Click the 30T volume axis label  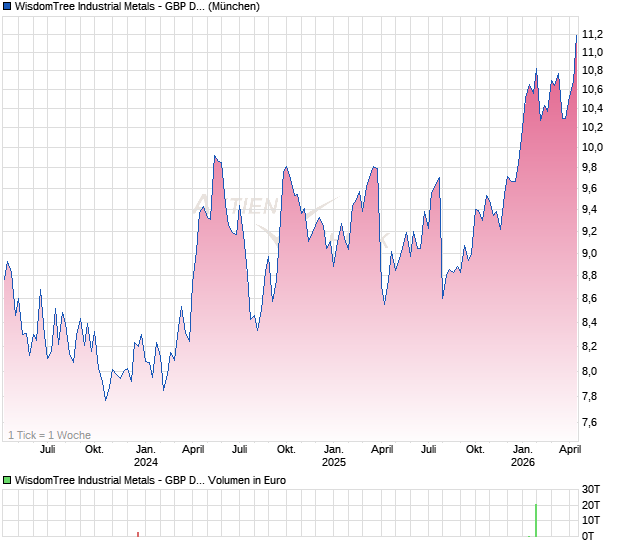coord(593,488)
